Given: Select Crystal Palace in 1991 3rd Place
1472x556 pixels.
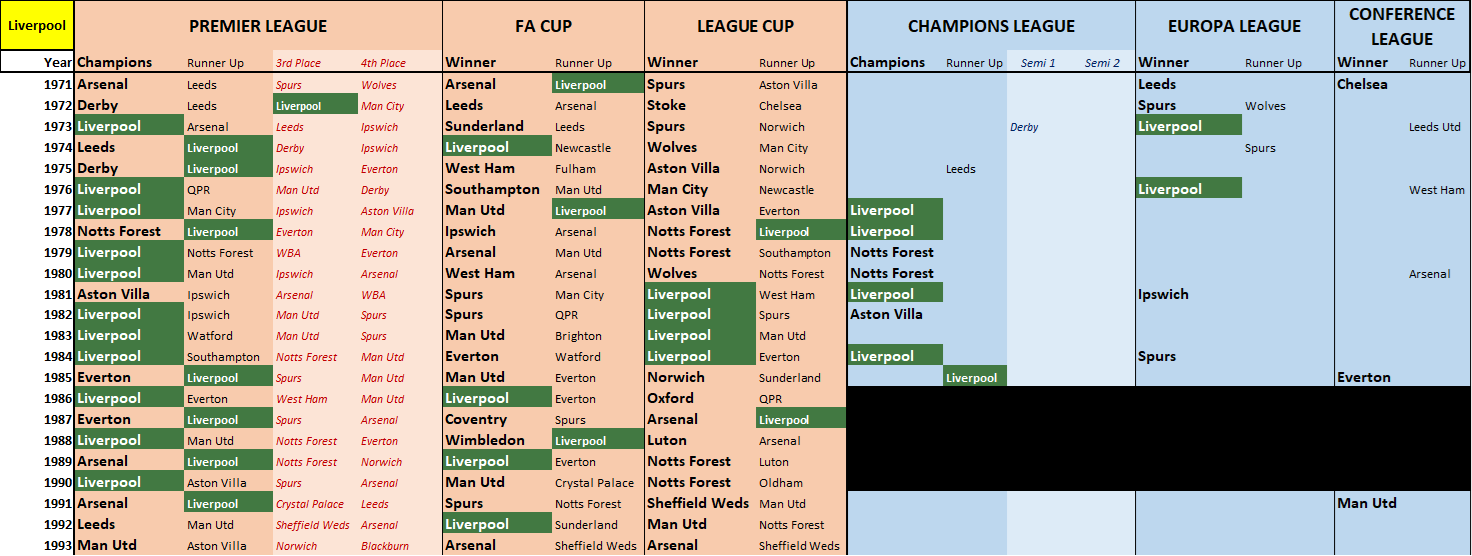Looking at the screenshot, I should pos(310,504).
